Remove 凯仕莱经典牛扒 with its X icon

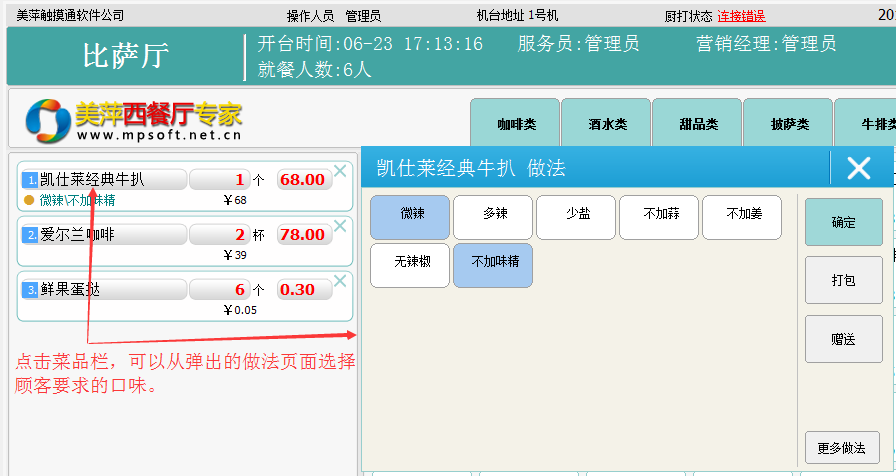[340, 171]
